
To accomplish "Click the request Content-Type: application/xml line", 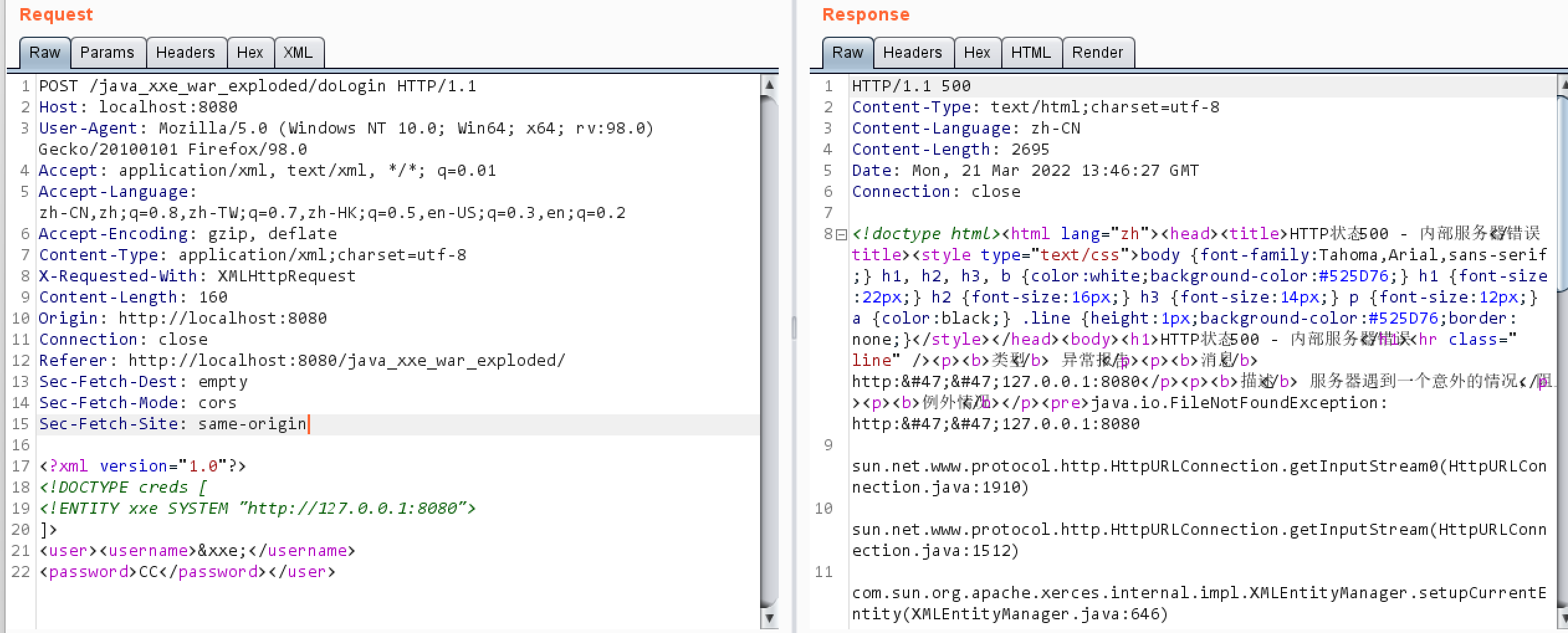I will click(x=252, y=255).
